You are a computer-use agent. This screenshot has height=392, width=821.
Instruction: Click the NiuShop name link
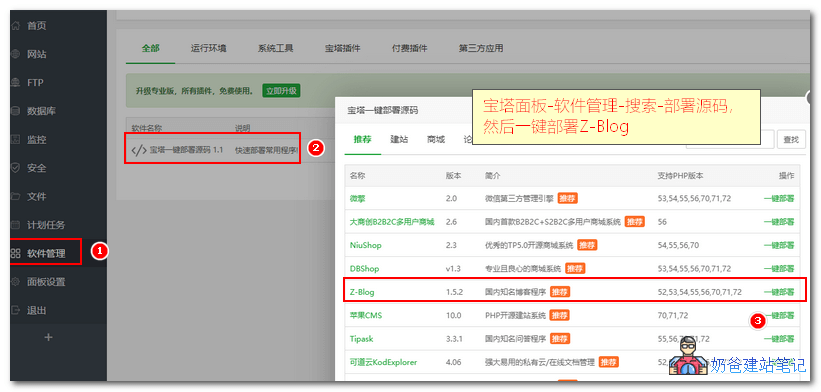pyautogui.click(x=365, y=245)
